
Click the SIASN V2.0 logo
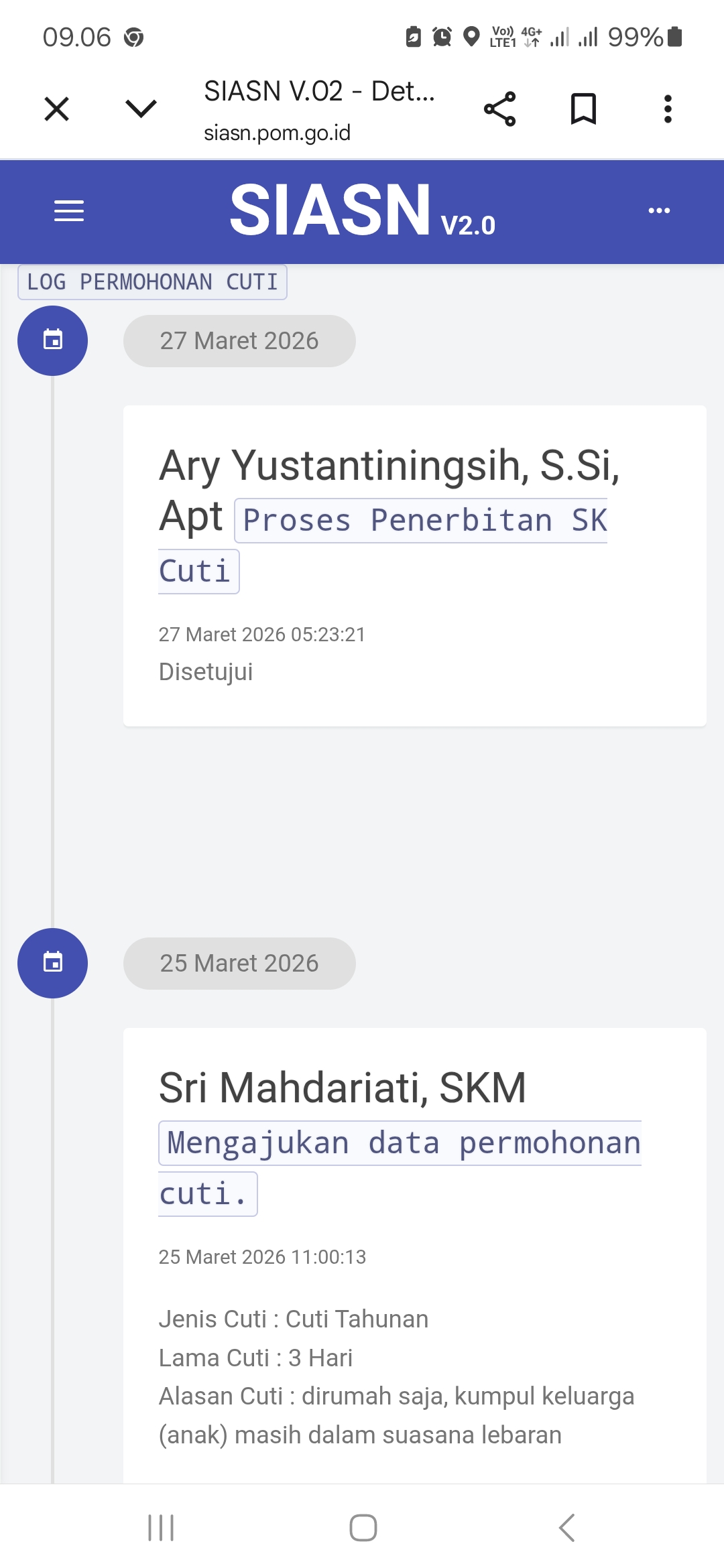362,210
